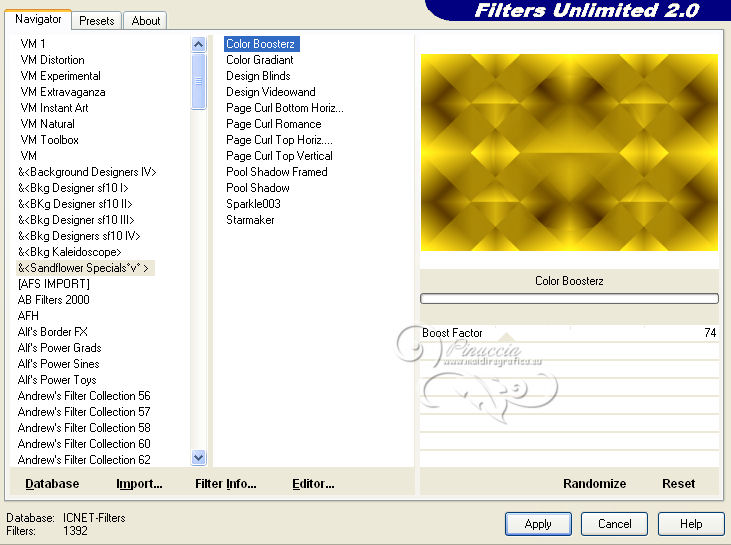
Task: Select Alf's Power Grads category
Action: (x=59, y=348)
